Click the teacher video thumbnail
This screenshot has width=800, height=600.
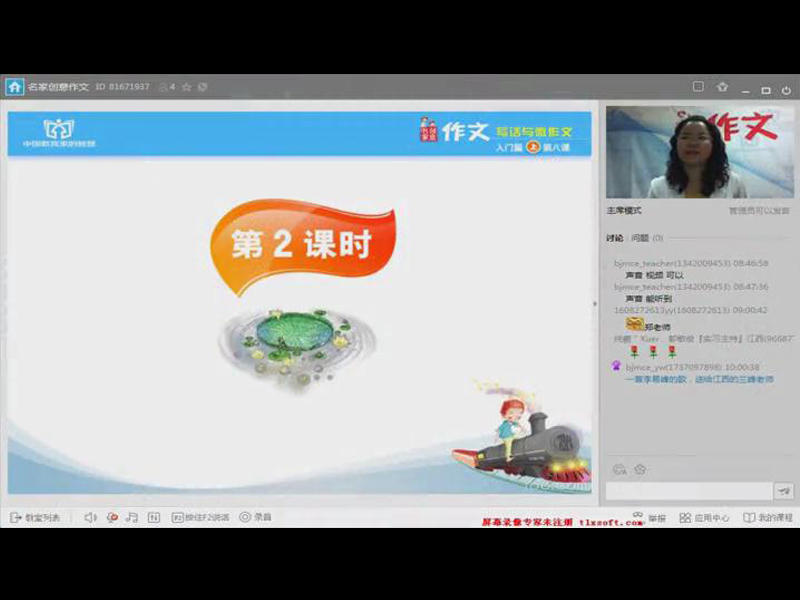pyautogui.click(x=699, y=152)
